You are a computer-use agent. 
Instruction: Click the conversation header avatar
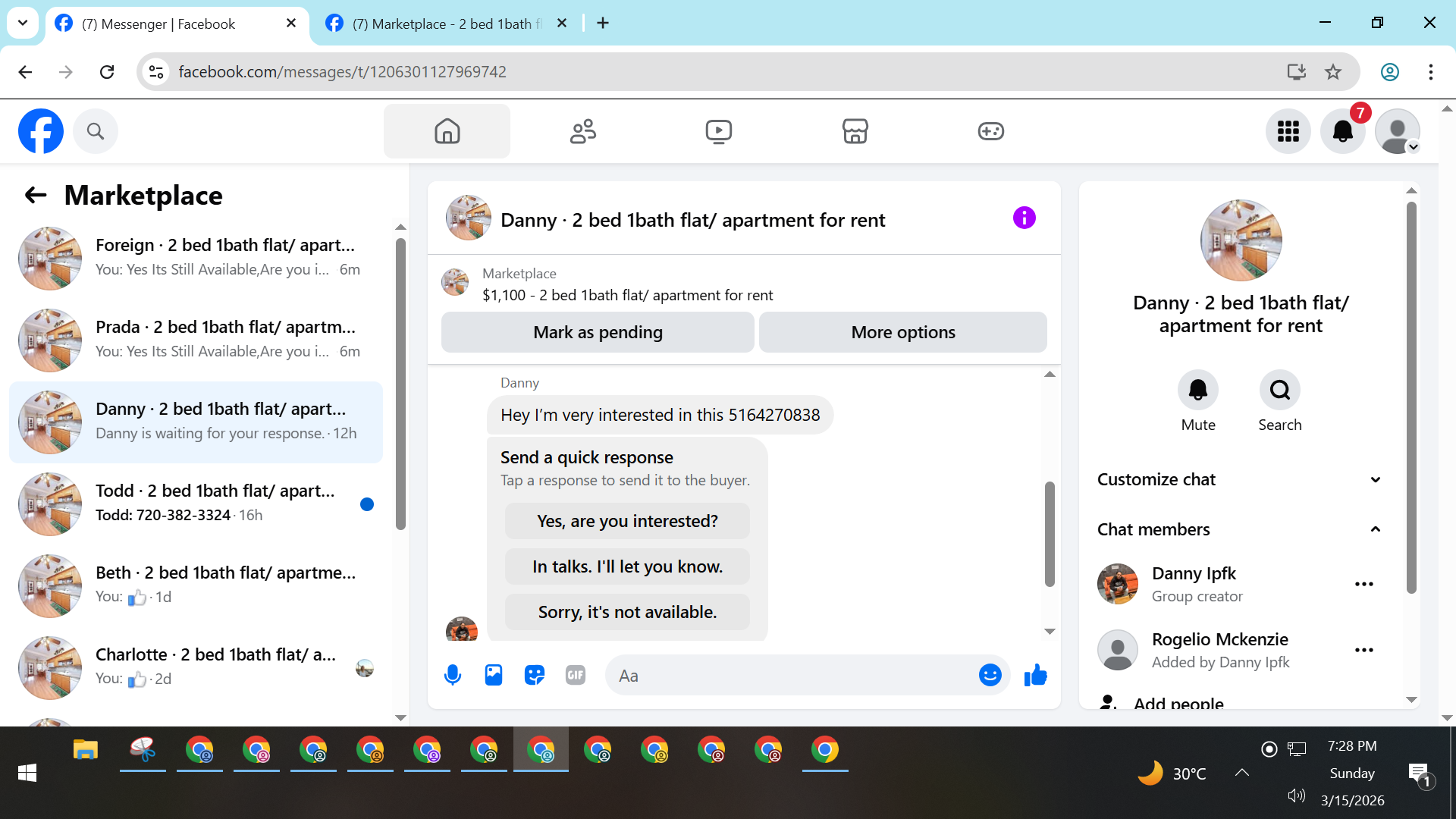(x=468, y=218)
